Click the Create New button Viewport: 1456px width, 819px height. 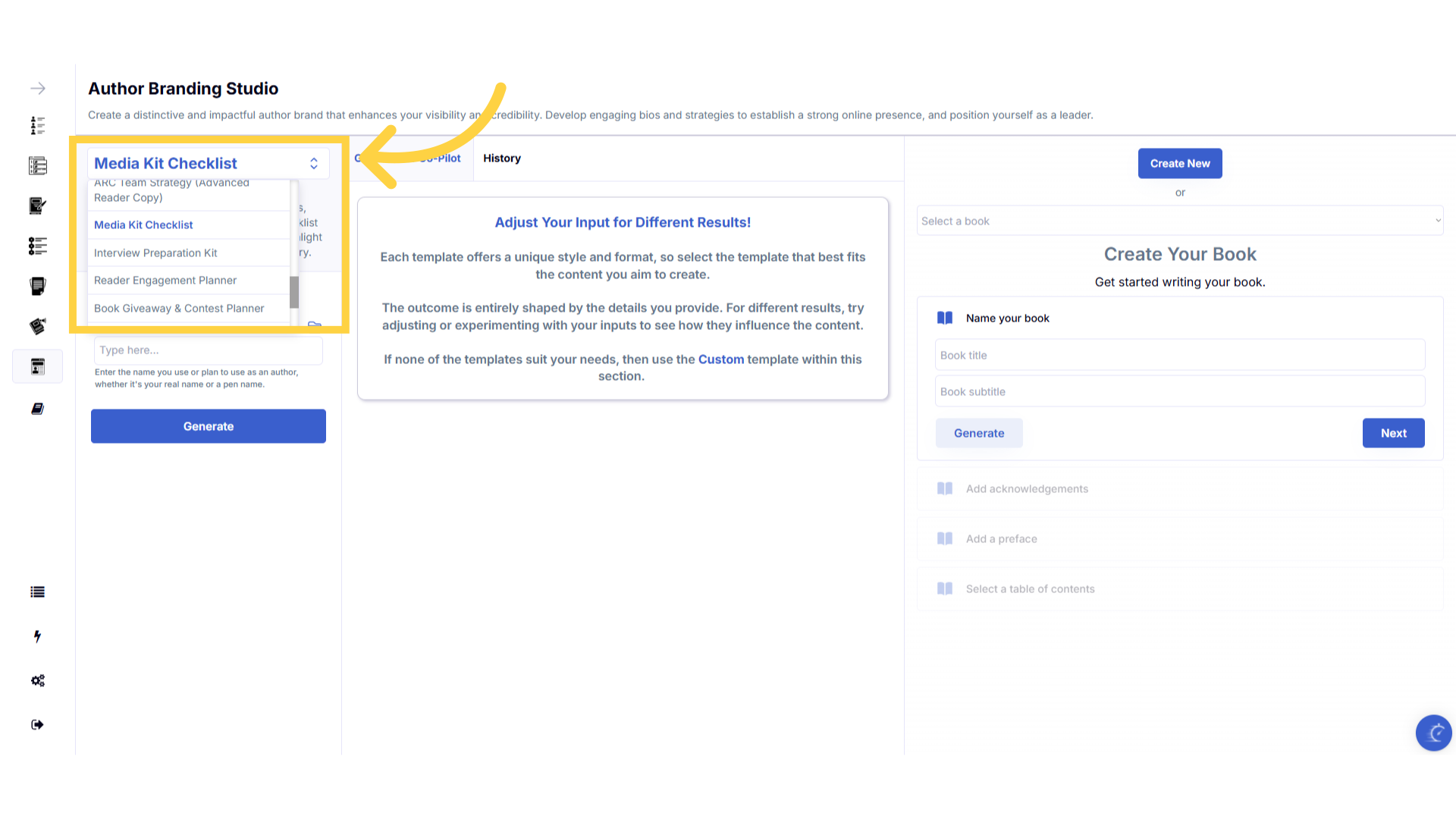coord(1179,164)
